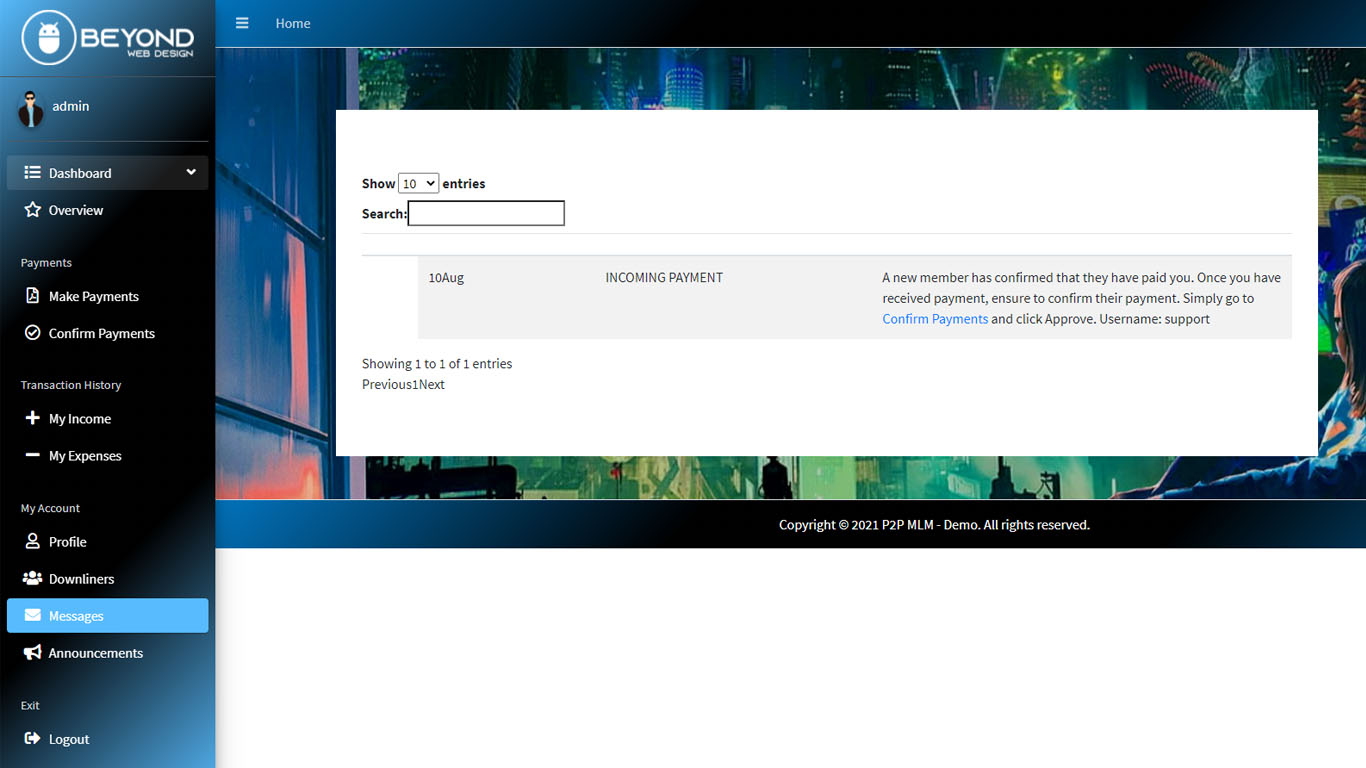Screen dimensions: 1366x768
Task: Click the Make Payments document icon
Action: tap(32, 296)
